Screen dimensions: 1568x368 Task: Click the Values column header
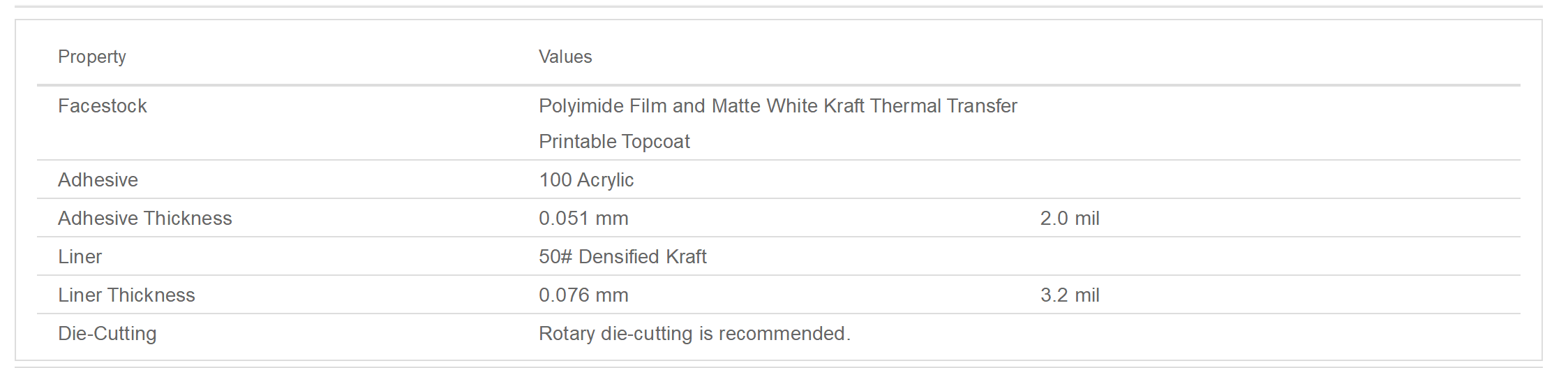click(565, 57)
